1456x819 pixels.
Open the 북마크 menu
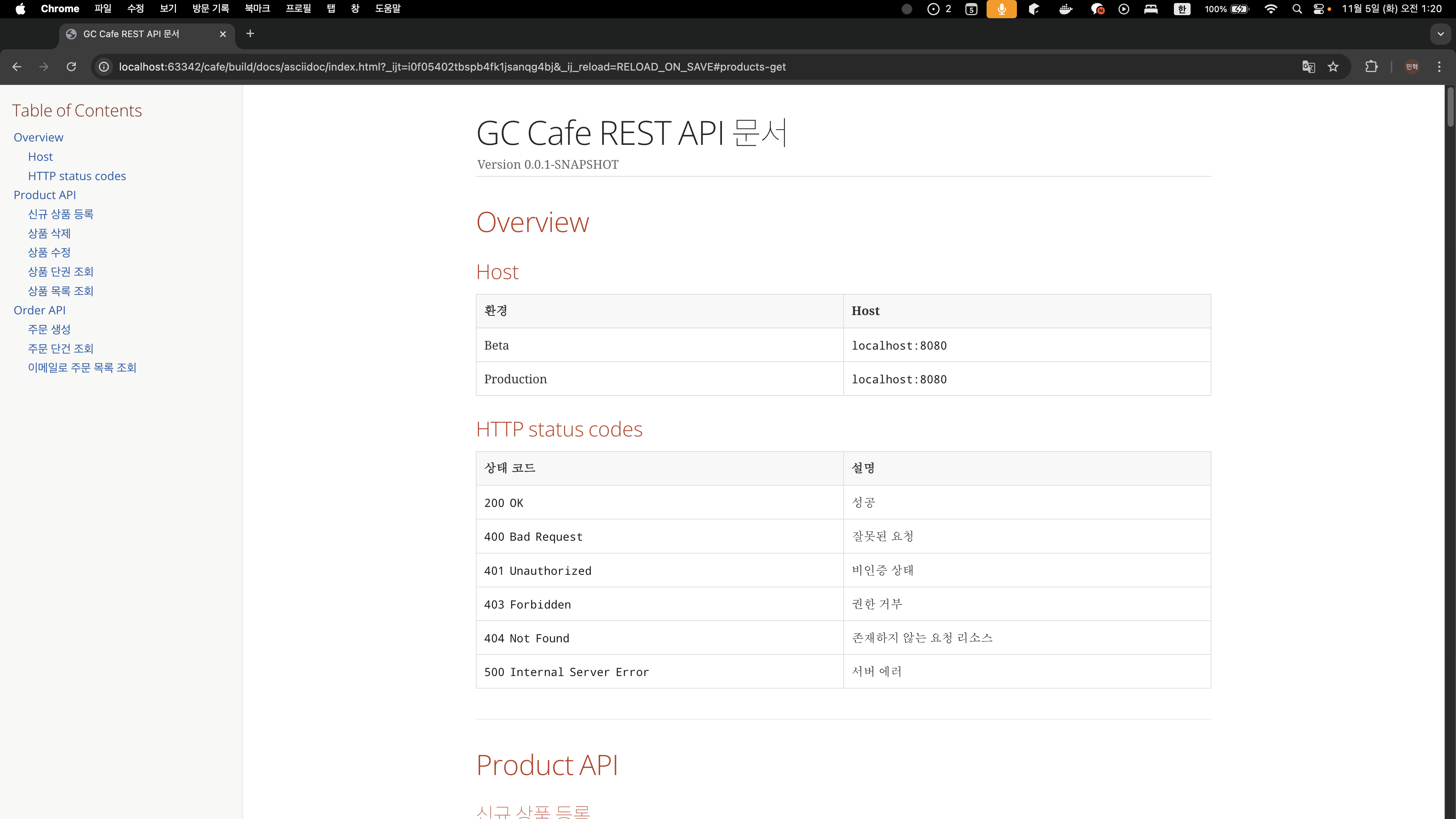pos(257,9)
